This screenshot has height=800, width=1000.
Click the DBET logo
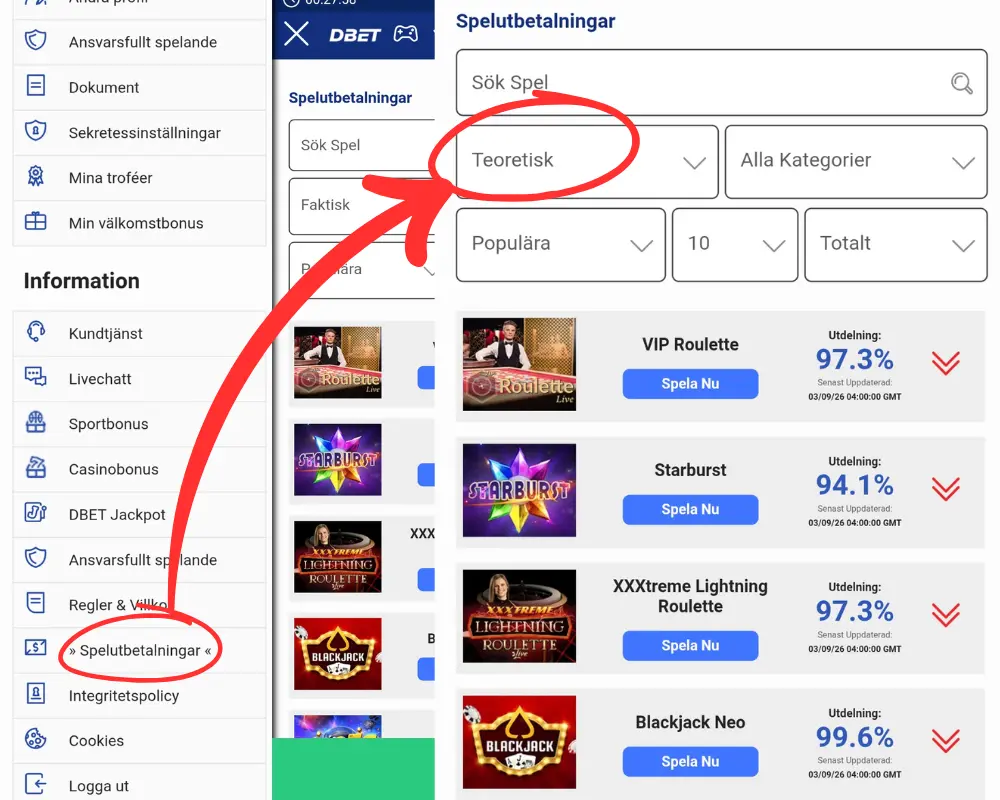coord(355,35)
